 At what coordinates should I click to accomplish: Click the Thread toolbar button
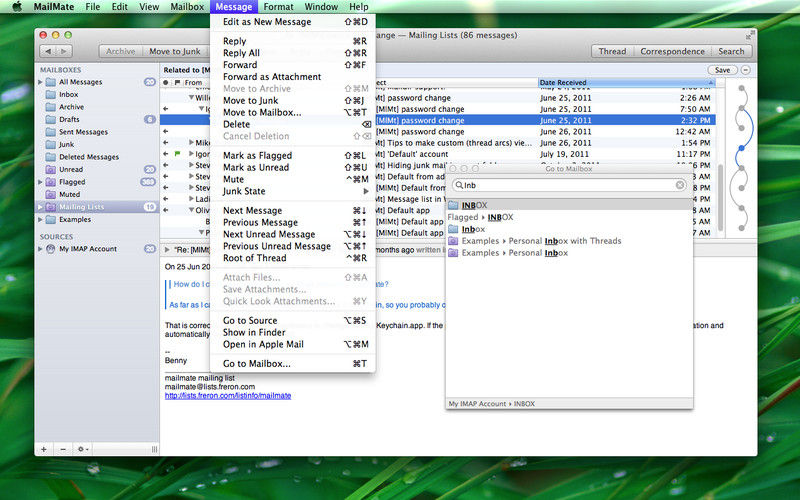(x=612, y=51)
